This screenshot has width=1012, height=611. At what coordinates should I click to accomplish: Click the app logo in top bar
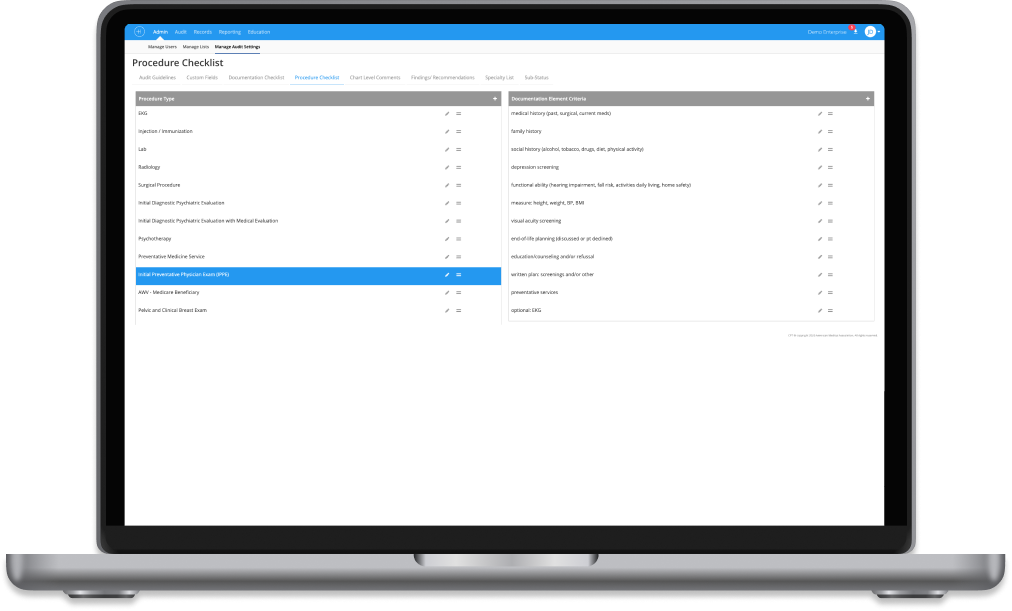click(x=139, y=32)
